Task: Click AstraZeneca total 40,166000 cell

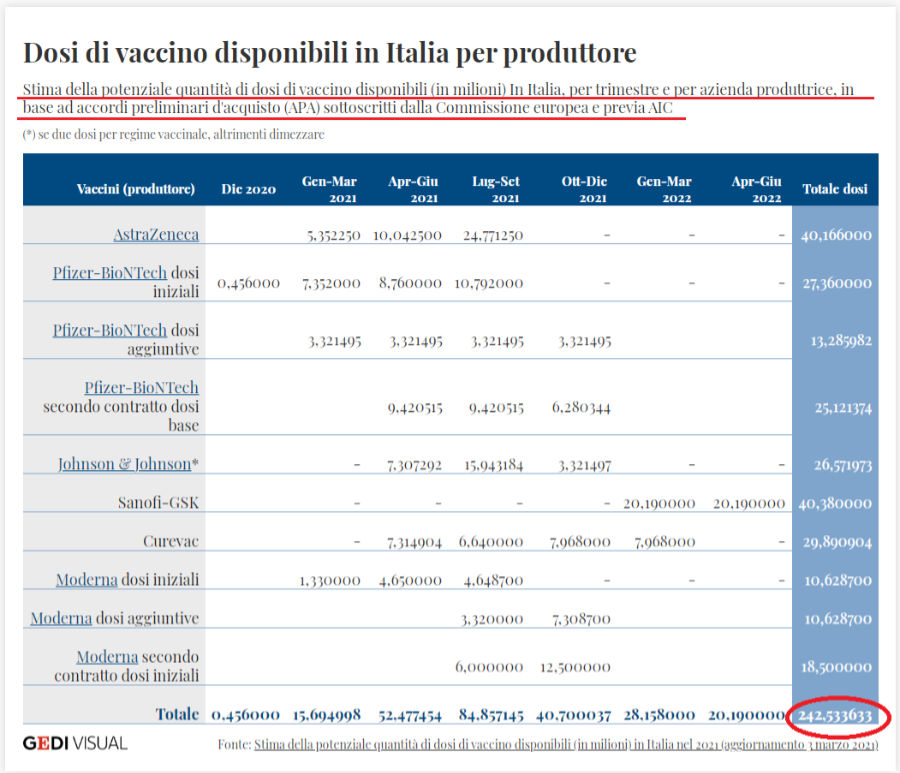Action: (x=836, y=235)
